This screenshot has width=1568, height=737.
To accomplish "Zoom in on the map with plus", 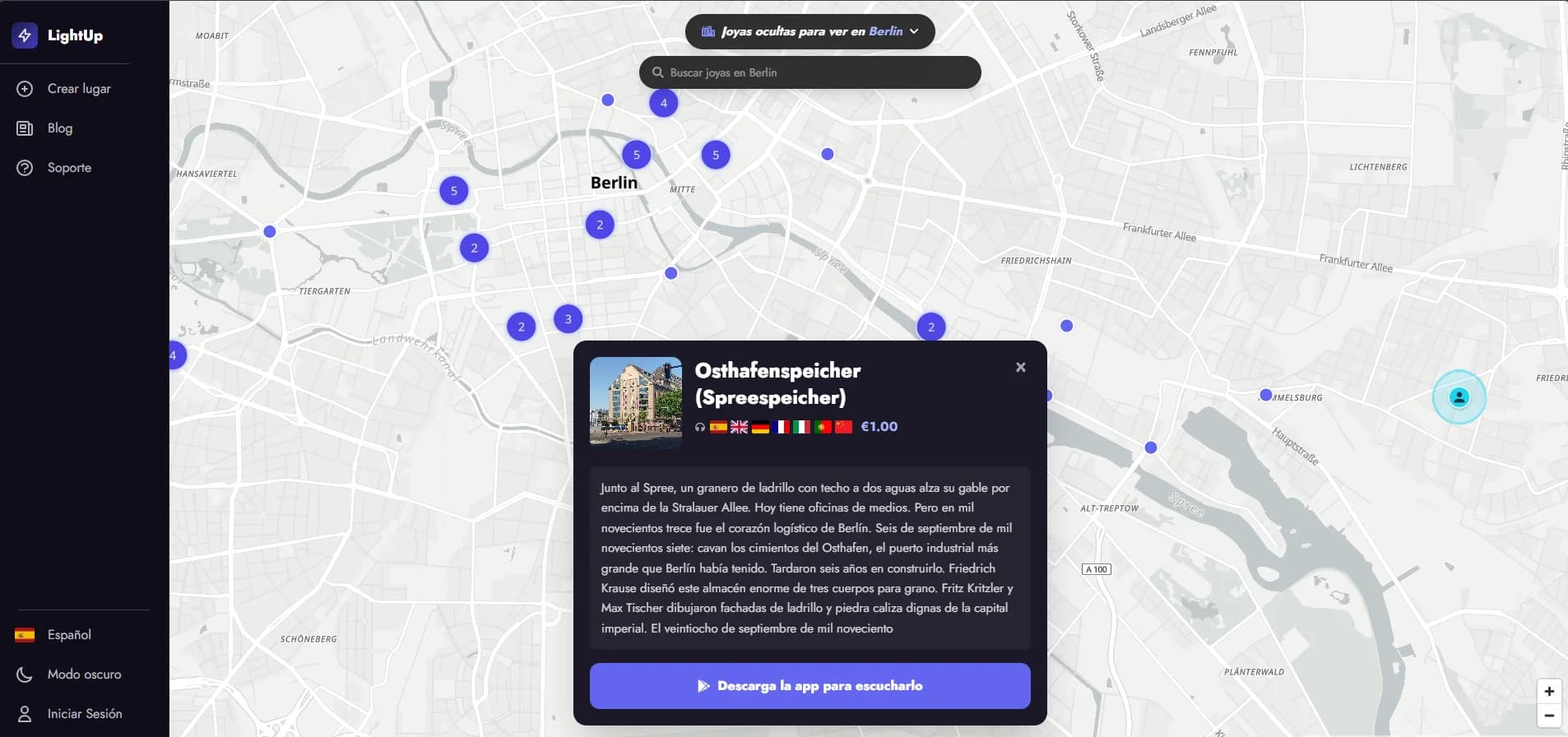I will (1549, 692).
